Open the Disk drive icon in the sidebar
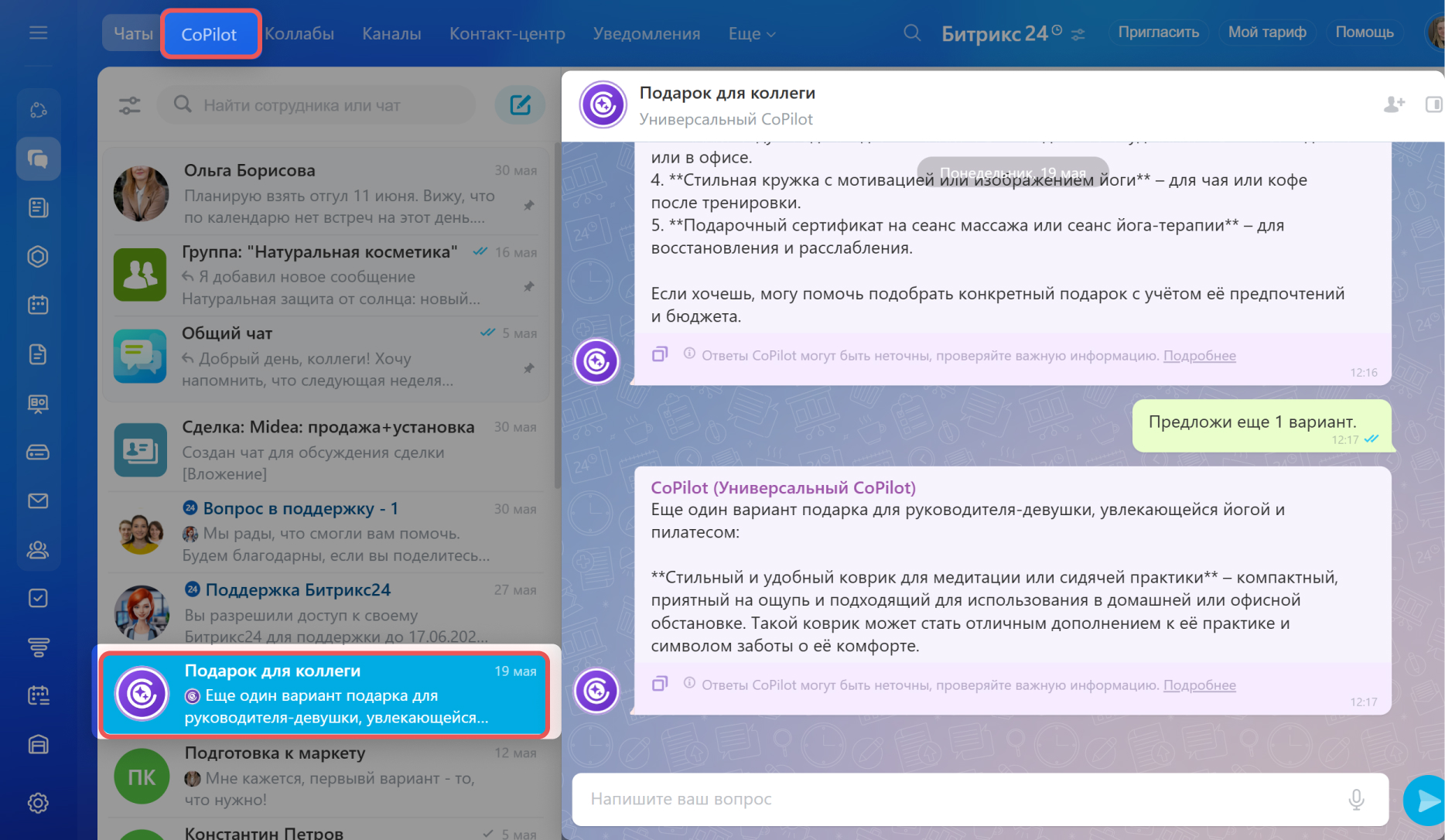 click(38, 452)
